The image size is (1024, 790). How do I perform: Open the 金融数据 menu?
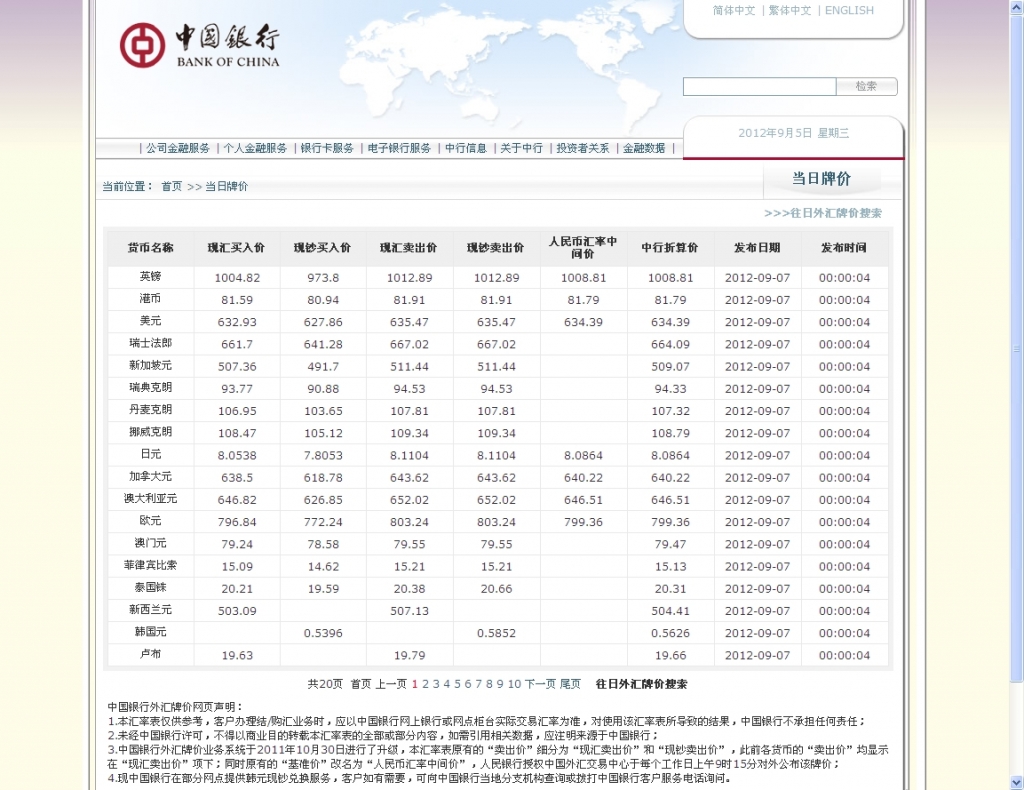[x=645, y=145]
